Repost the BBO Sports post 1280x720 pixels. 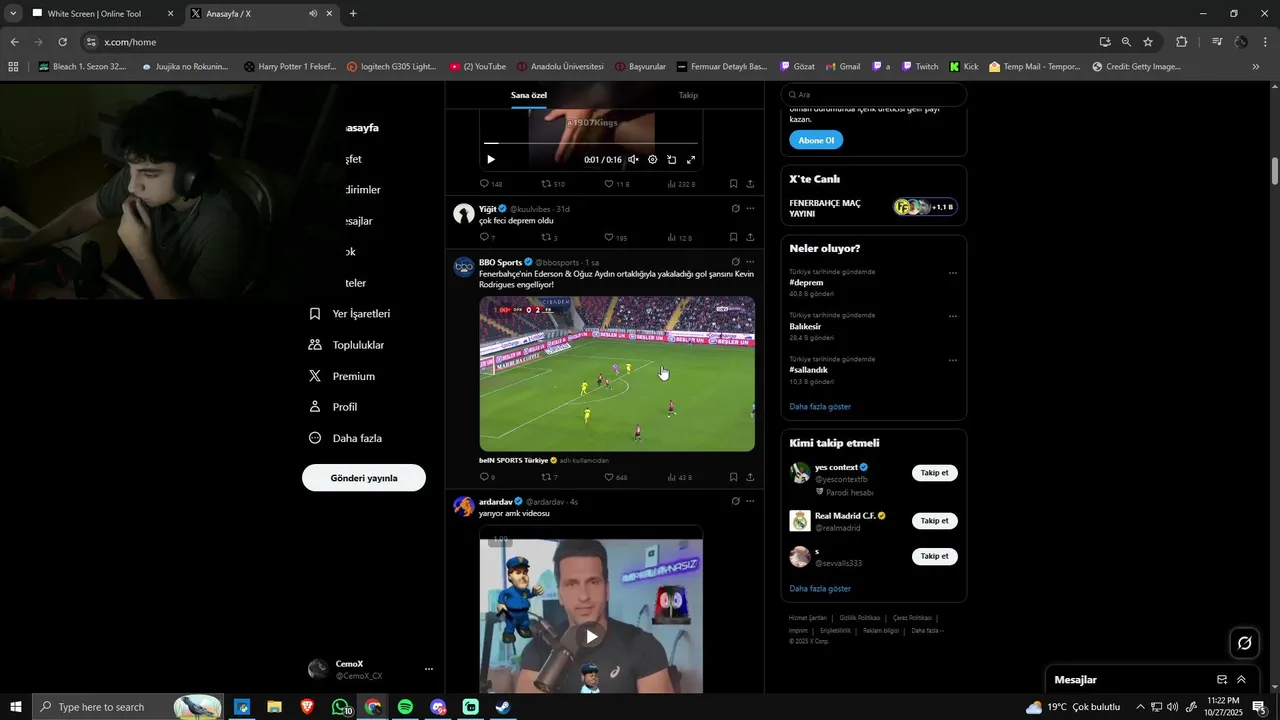tap(549, 478)
